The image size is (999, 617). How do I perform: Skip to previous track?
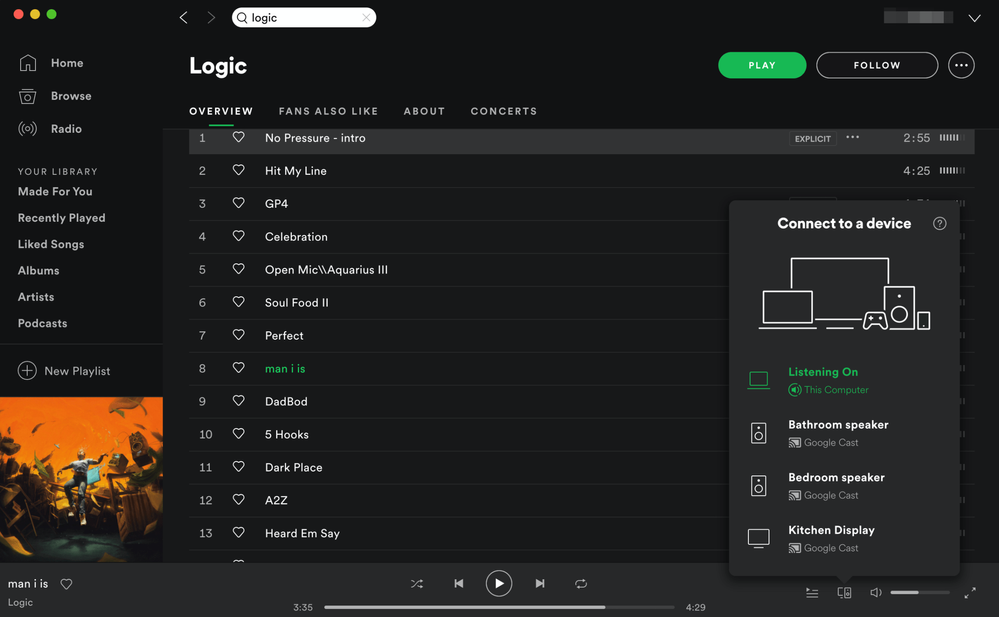(459, 583)
